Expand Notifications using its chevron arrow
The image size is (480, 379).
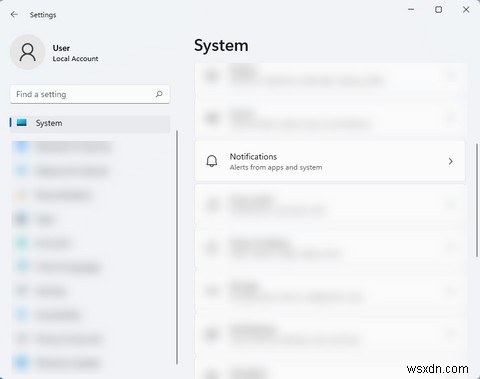click(451, 161)
